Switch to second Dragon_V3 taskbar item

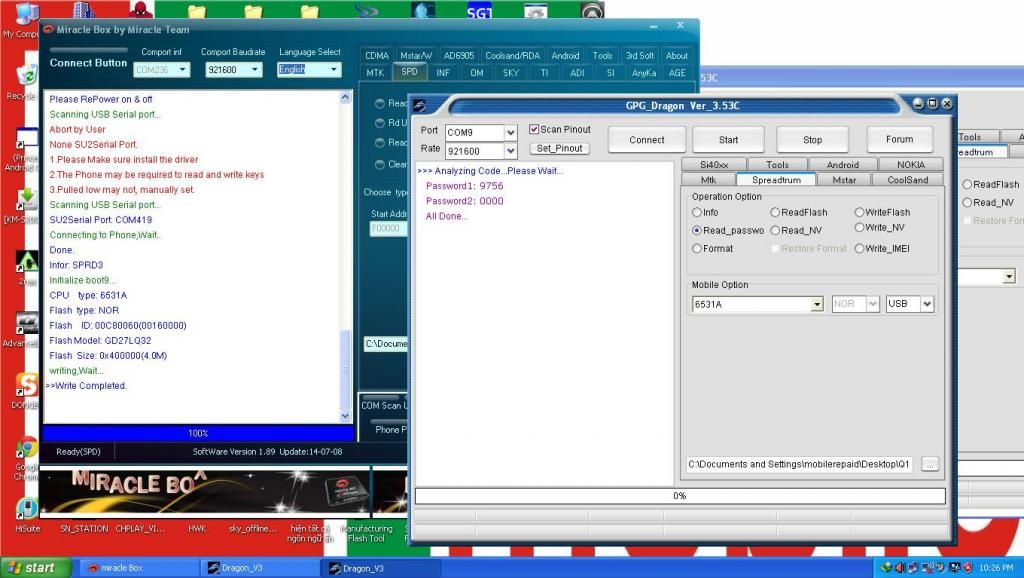click(x=382, y=568)
